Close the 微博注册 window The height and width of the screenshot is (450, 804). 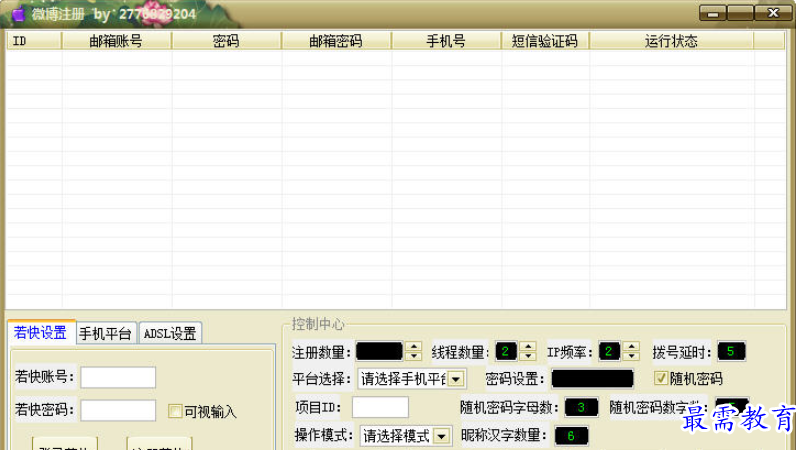pos(773,13)
